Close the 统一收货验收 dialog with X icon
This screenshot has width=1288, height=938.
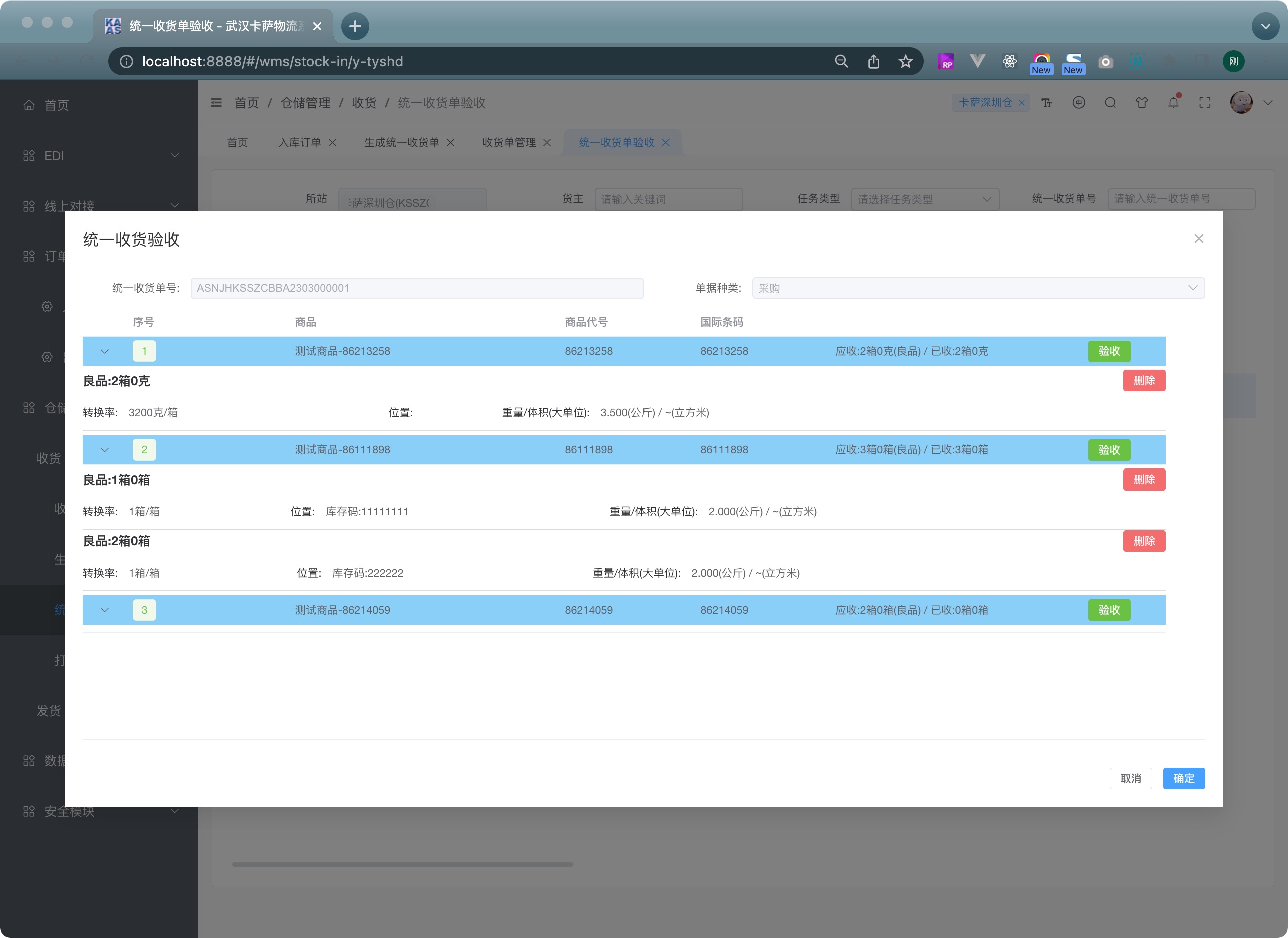[1198, 239]
